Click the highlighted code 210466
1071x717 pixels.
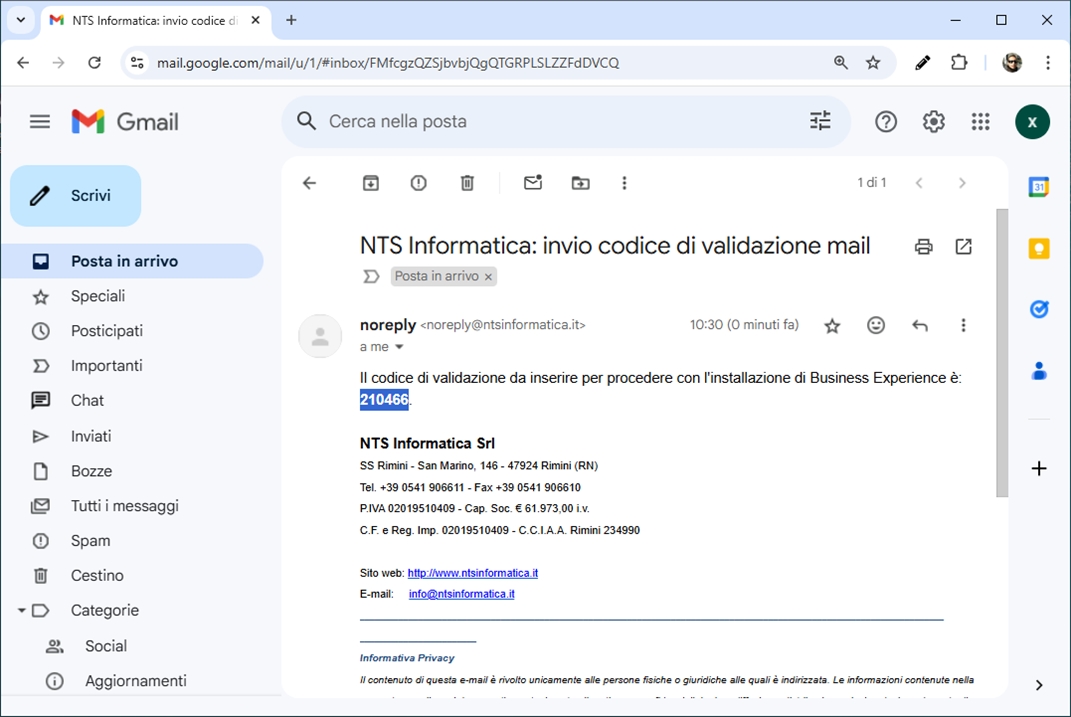(384, 399)
